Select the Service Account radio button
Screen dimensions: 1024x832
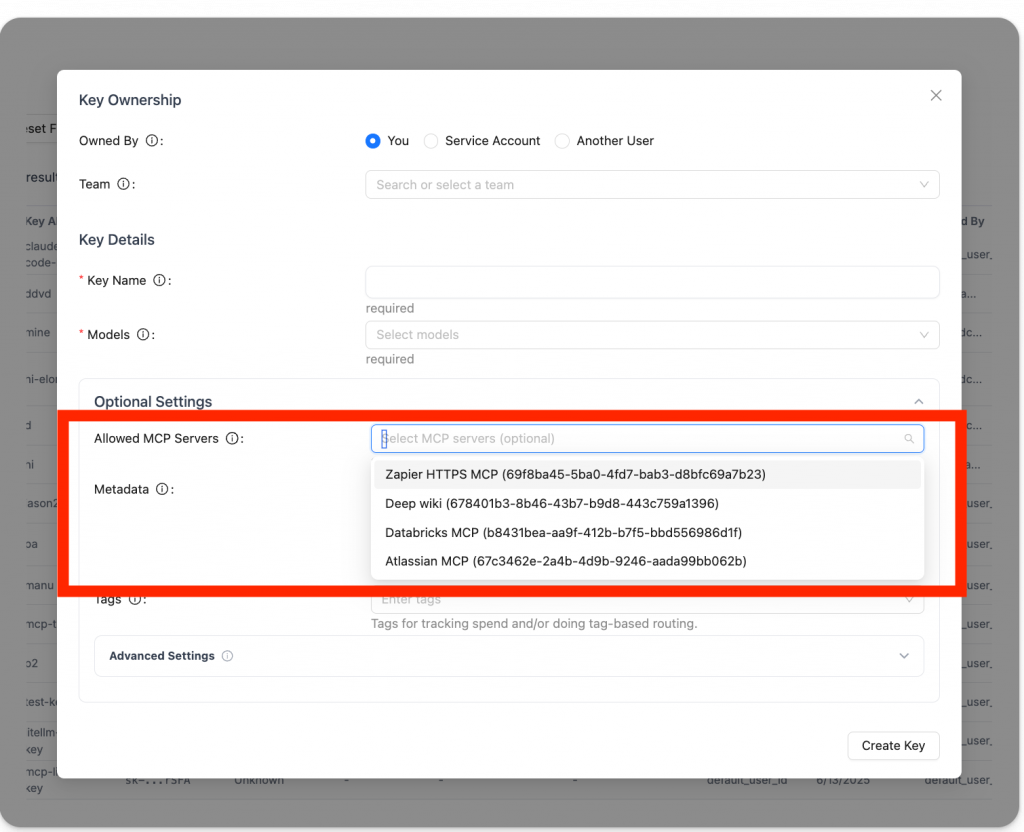click(x=431, y=140)
